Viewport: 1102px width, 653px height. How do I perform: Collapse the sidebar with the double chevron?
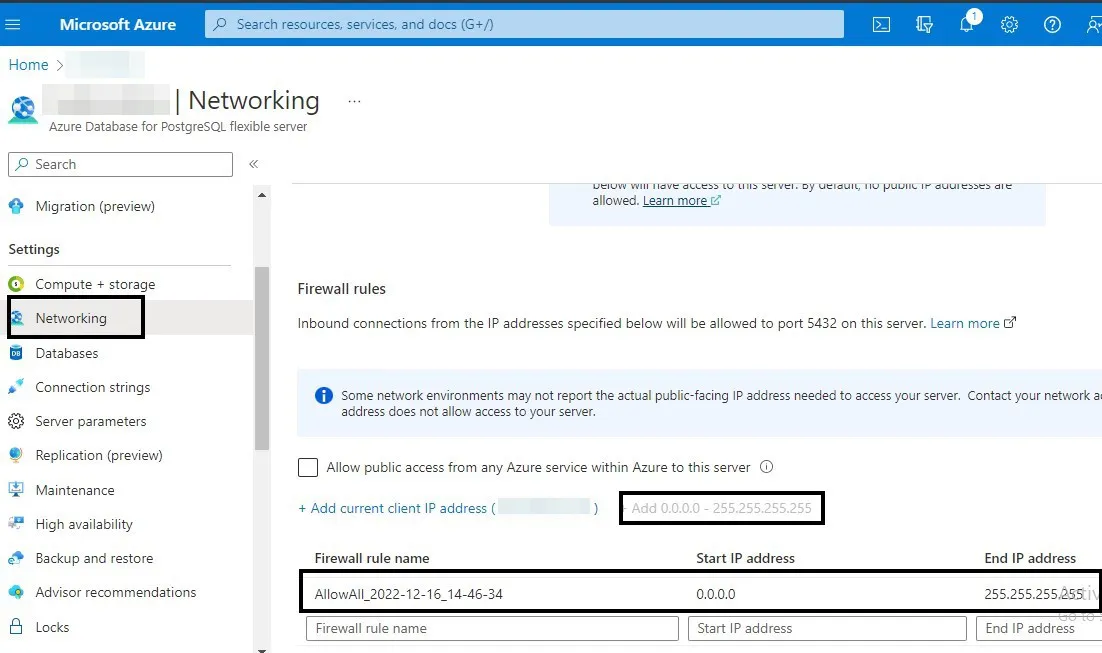(x=254, y=164)
